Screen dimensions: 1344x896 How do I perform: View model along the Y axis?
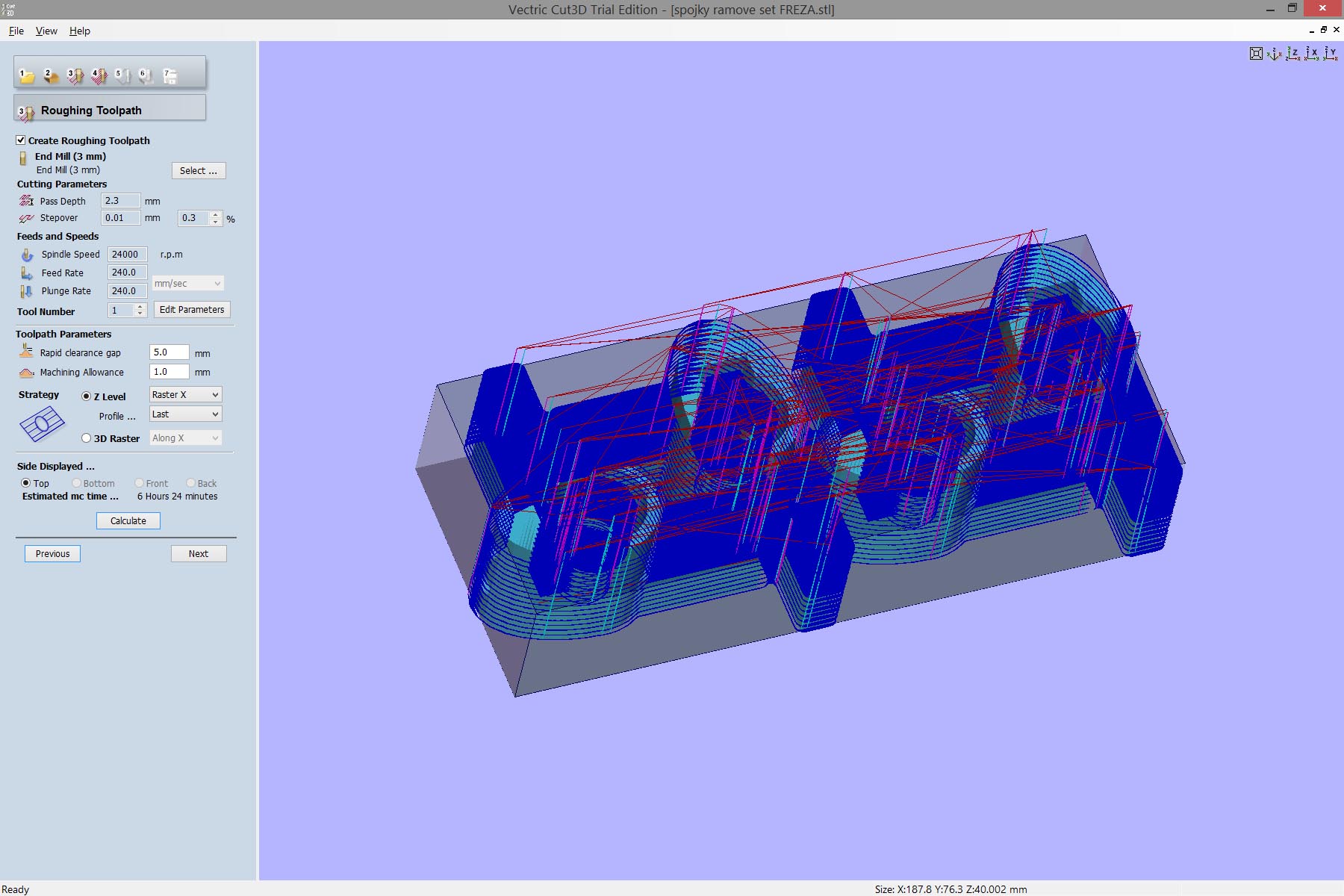click(1331, 54)
